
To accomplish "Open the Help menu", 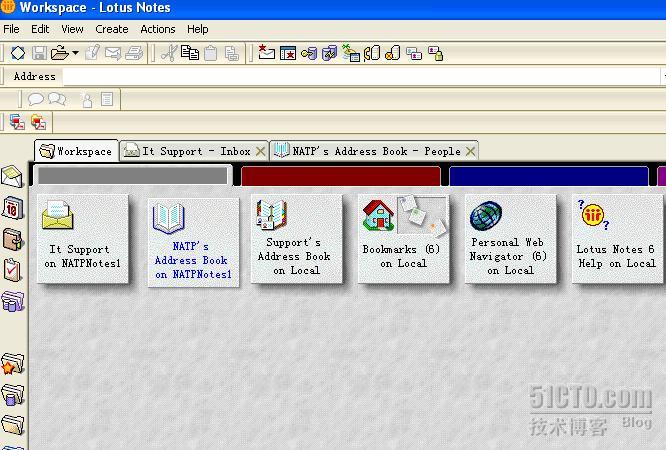I will [198, 29].
